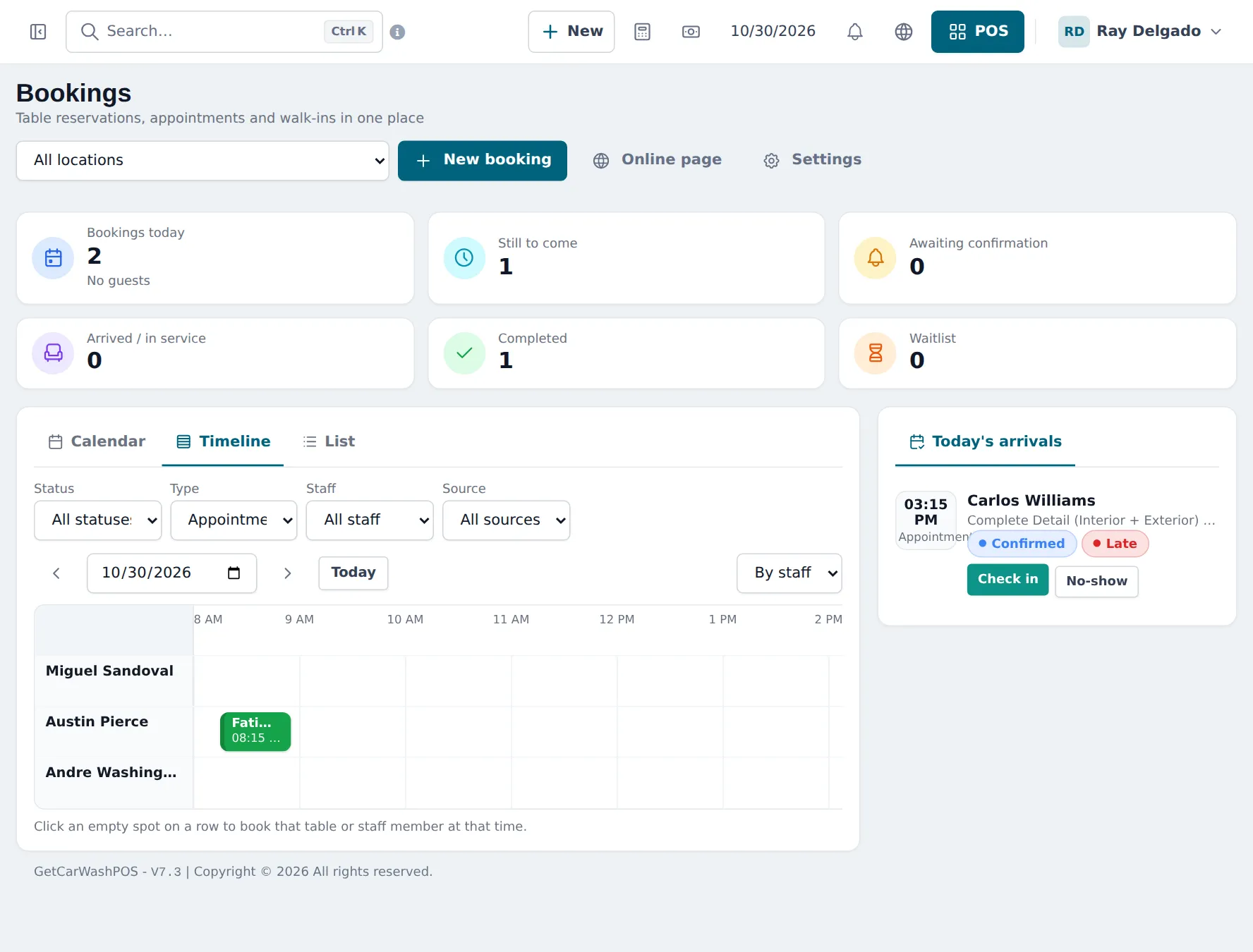
Task: Switch to the List tab
Action: click(329, 441)
